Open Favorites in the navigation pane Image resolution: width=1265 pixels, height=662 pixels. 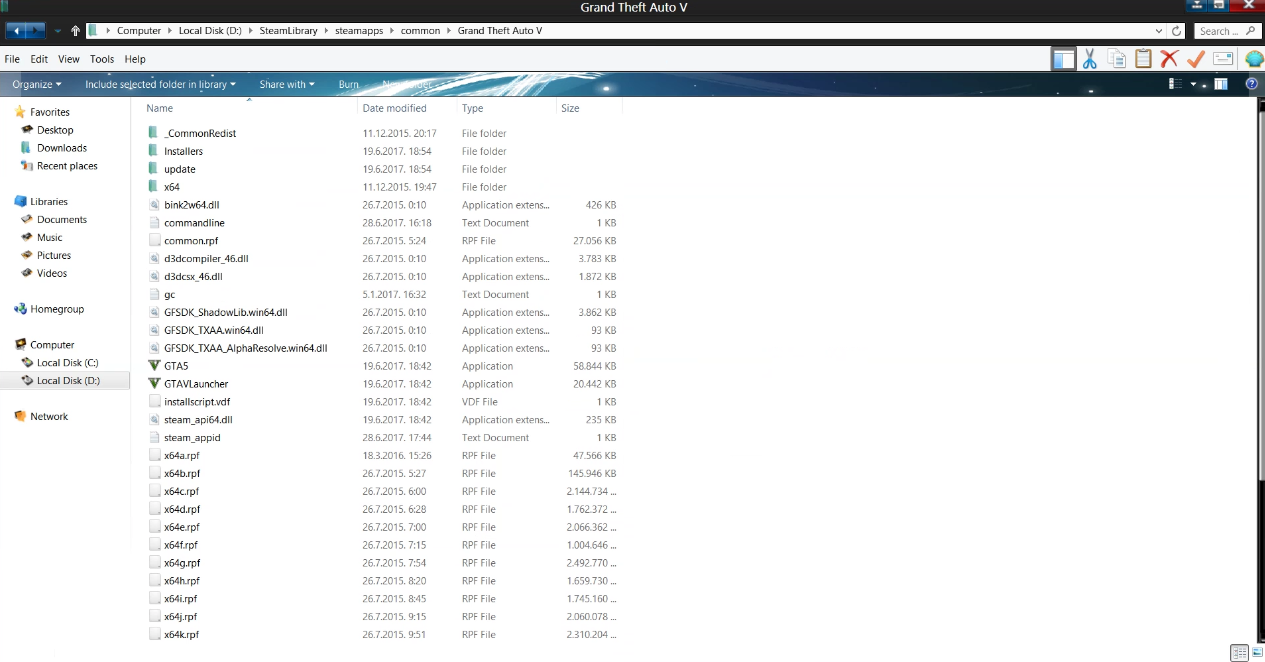[x=50, y=112]
